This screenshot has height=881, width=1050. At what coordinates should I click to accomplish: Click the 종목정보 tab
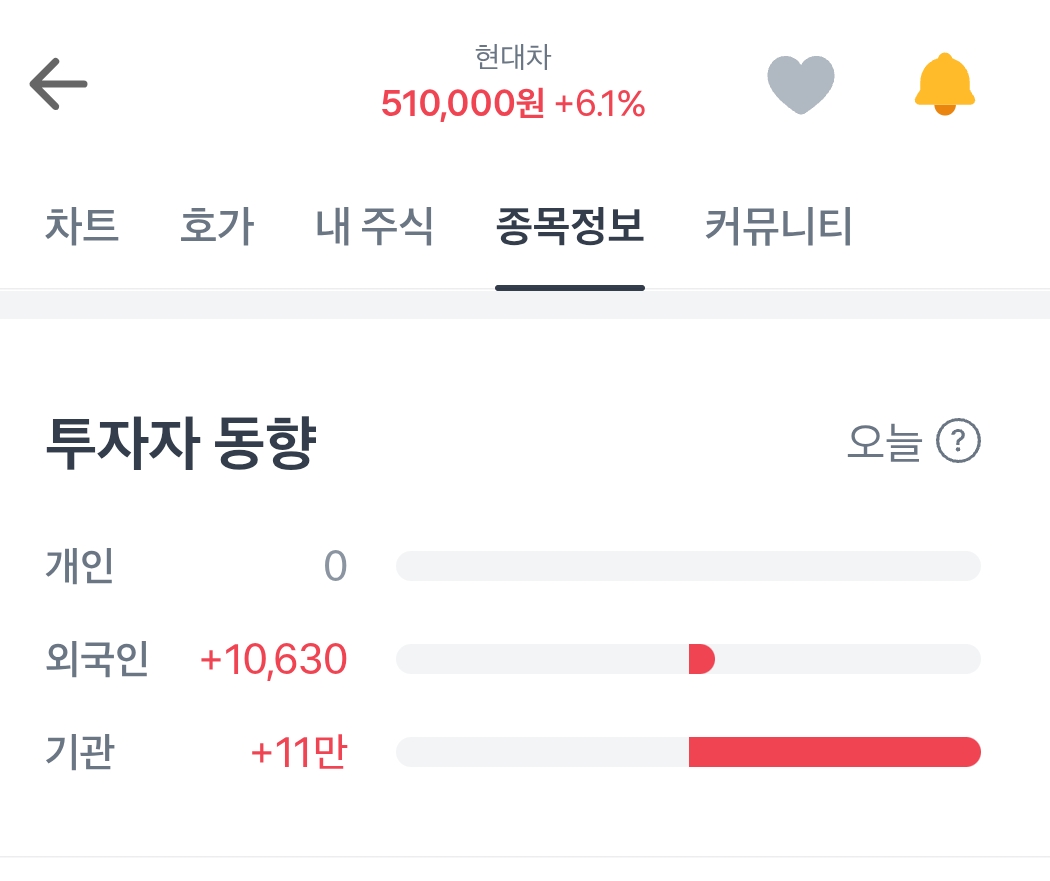[x=569, y=227]
